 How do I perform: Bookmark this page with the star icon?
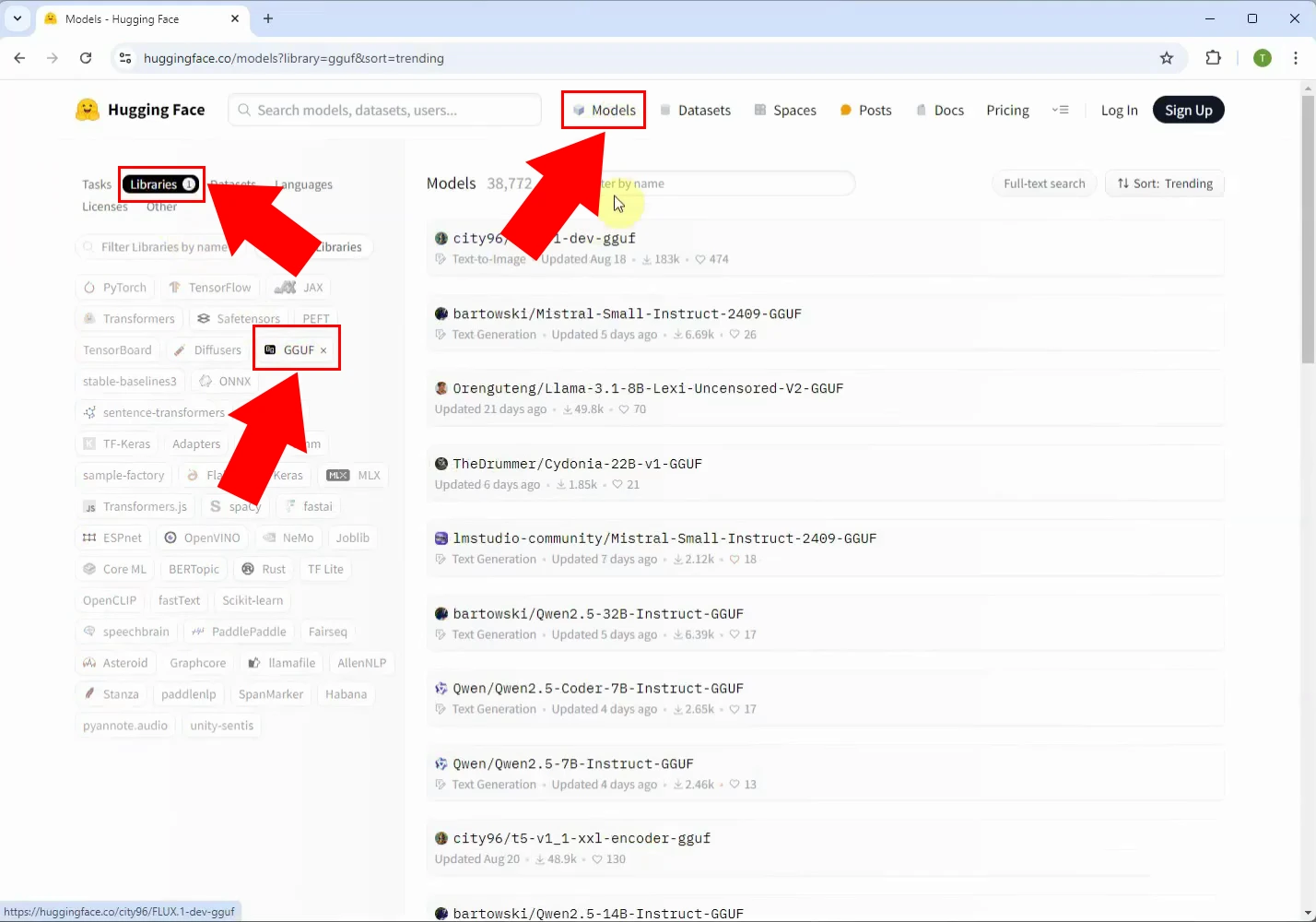[x=1167, y=58]
